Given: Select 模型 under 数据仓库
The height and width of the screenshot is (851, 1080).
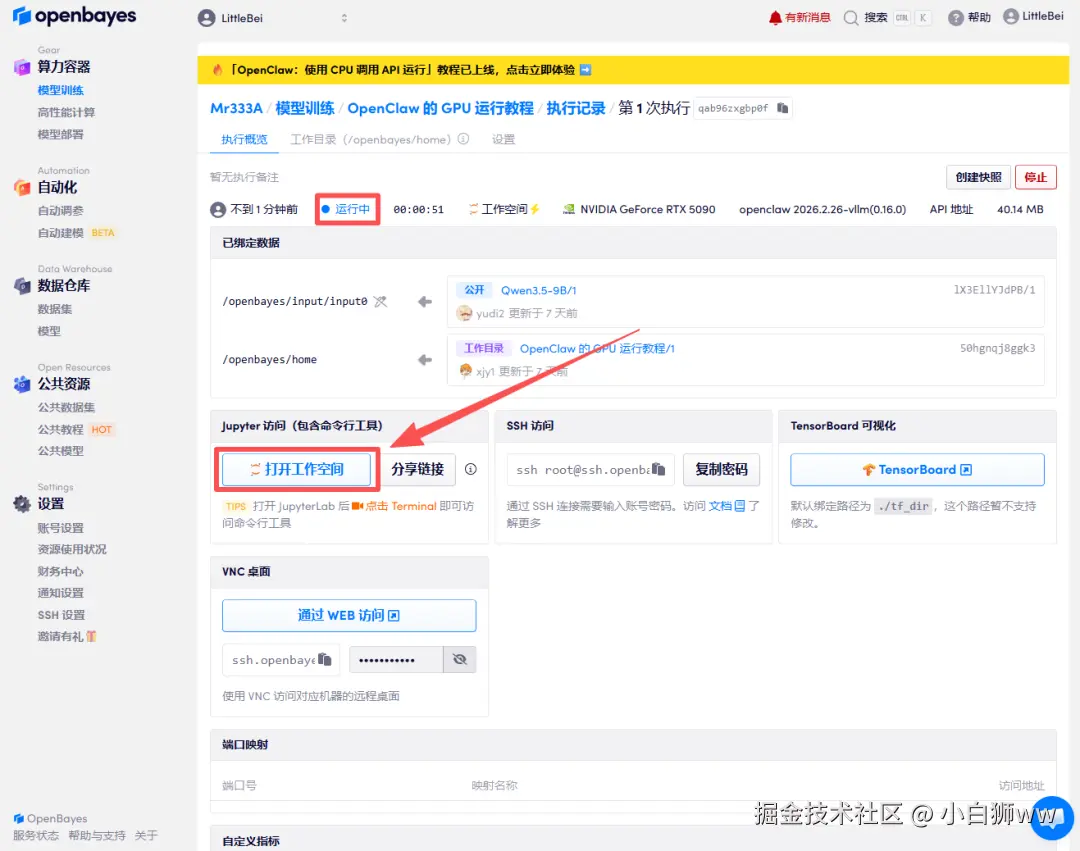Looking at the screenshot, I should (49, 331).
